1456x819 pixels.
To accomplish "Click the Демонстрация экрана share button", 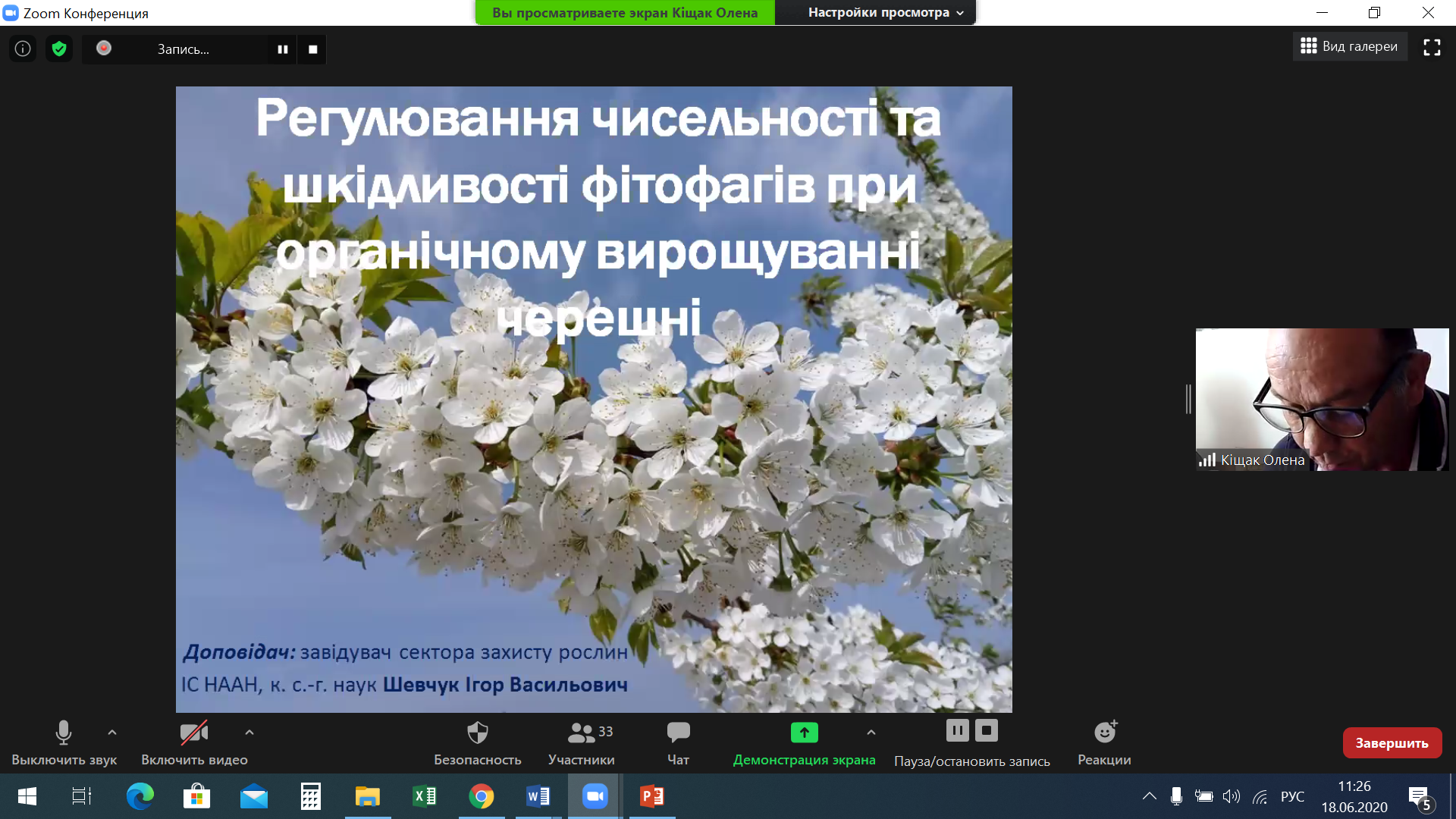I will [x=804, y=742].
